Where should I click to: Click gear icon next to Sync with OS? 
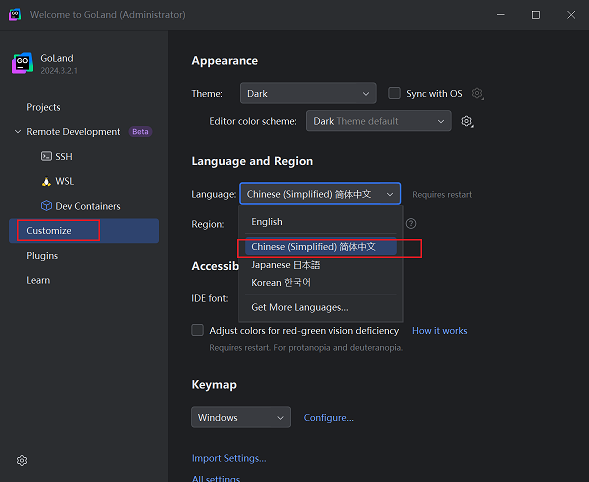click(477, 94)
